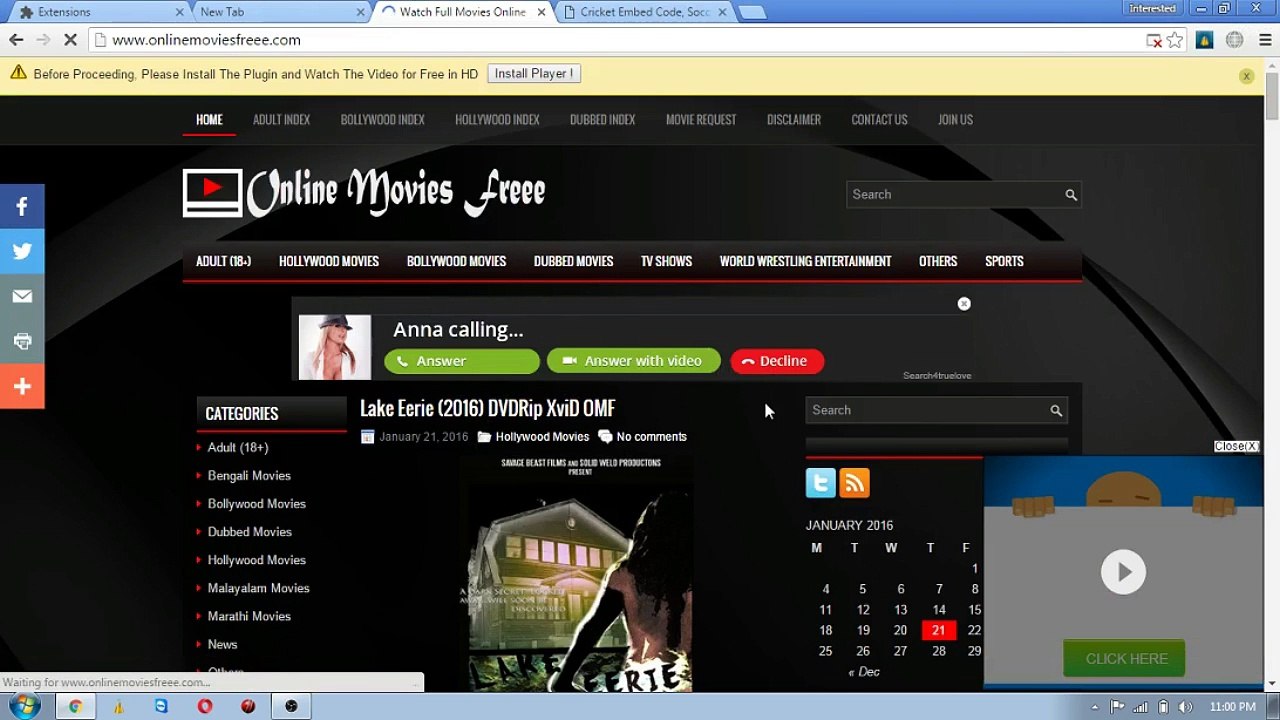Open the DUBBED INDEX nav link
This screenshot has width=1280, height=720.
pyautogui.click(x=602, y=119)
